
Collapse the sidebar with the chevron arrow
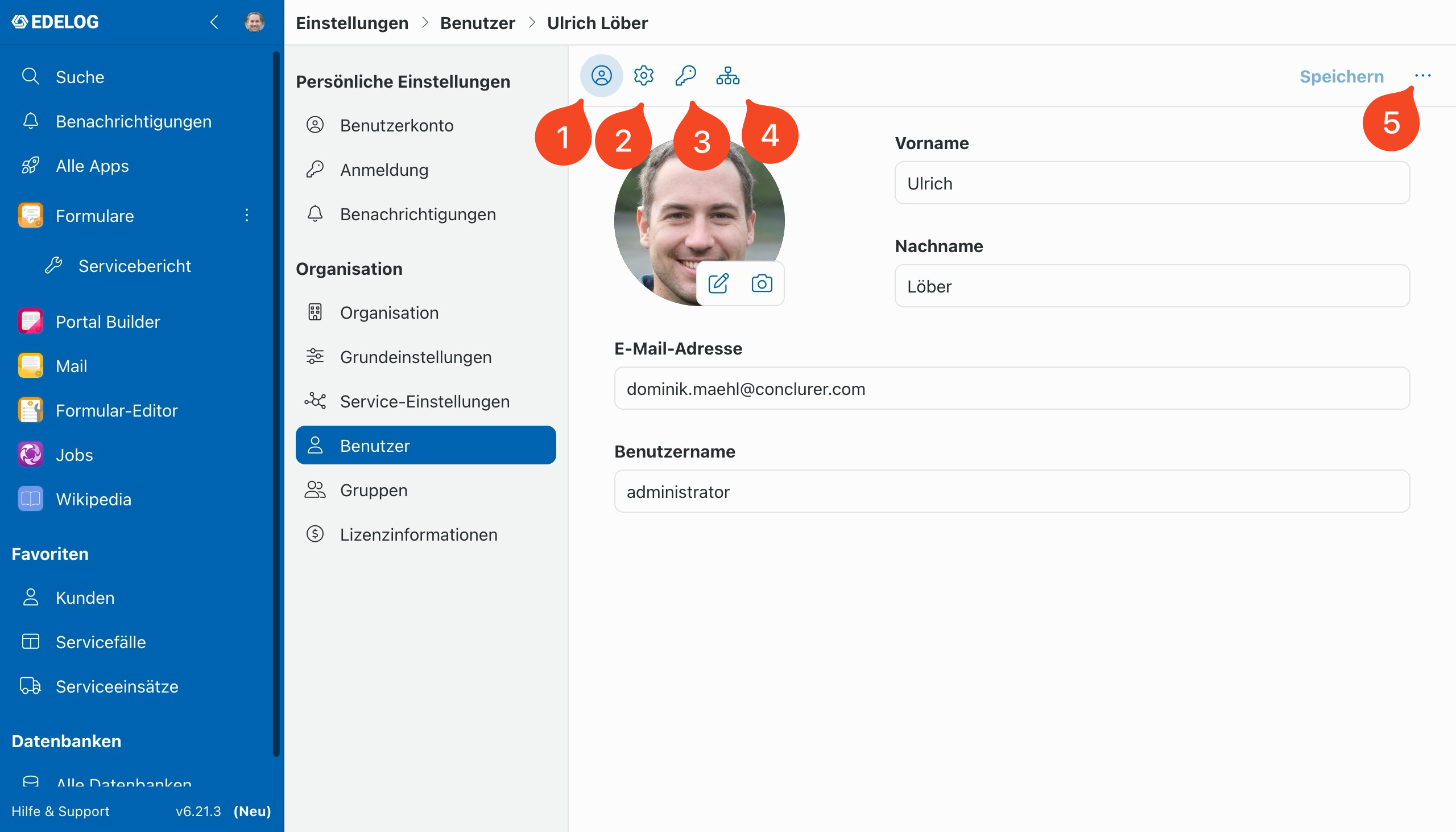click(x=214, y=22)
